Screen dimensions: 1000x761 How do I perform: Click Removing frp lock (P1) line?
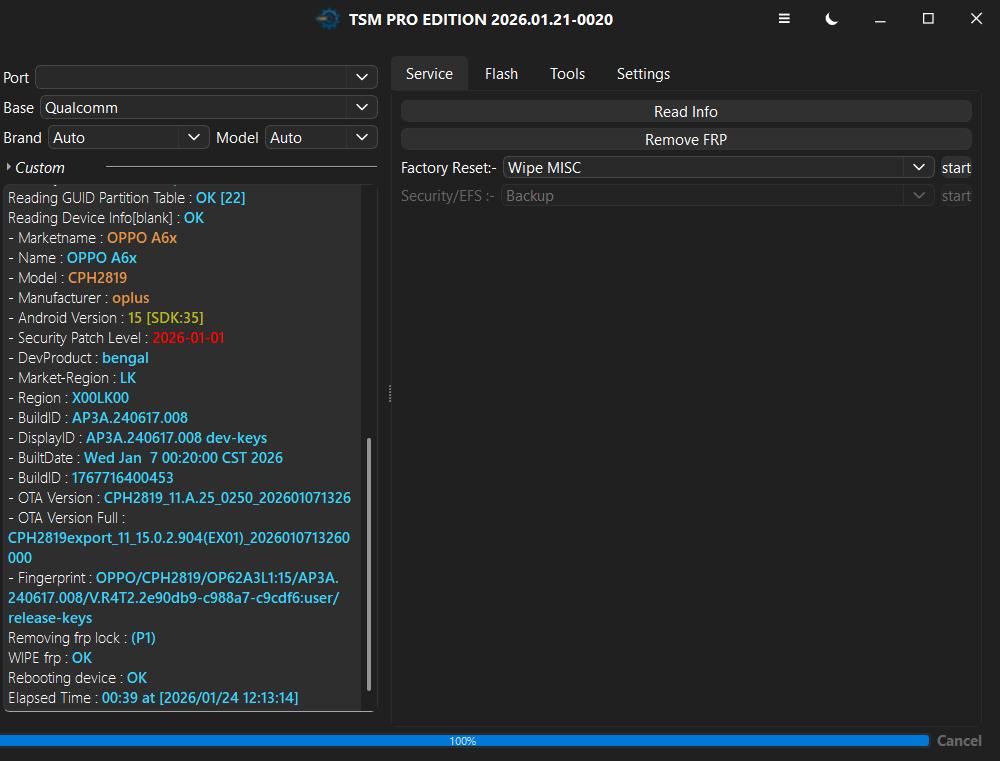coord(82,637)
